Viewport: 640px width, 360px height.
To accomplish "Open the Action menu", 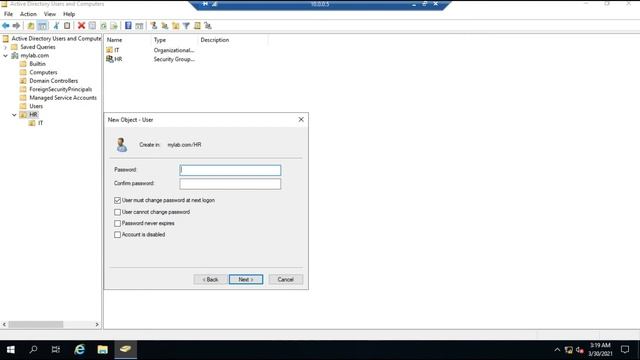I will [x=28, y=14].
